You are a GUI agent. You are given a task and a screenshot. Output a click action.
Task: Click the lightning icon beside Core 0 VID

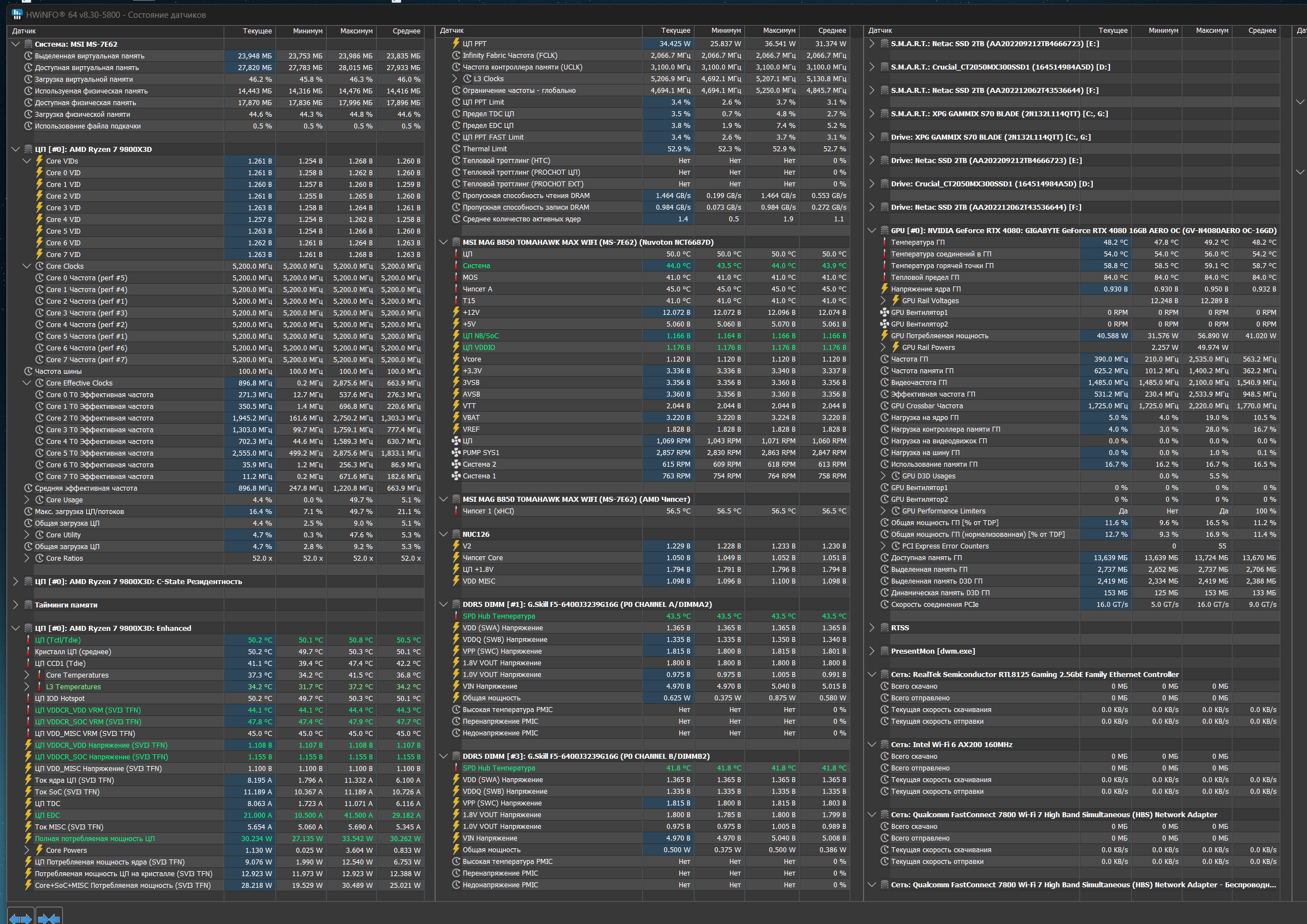click(40, 173)
